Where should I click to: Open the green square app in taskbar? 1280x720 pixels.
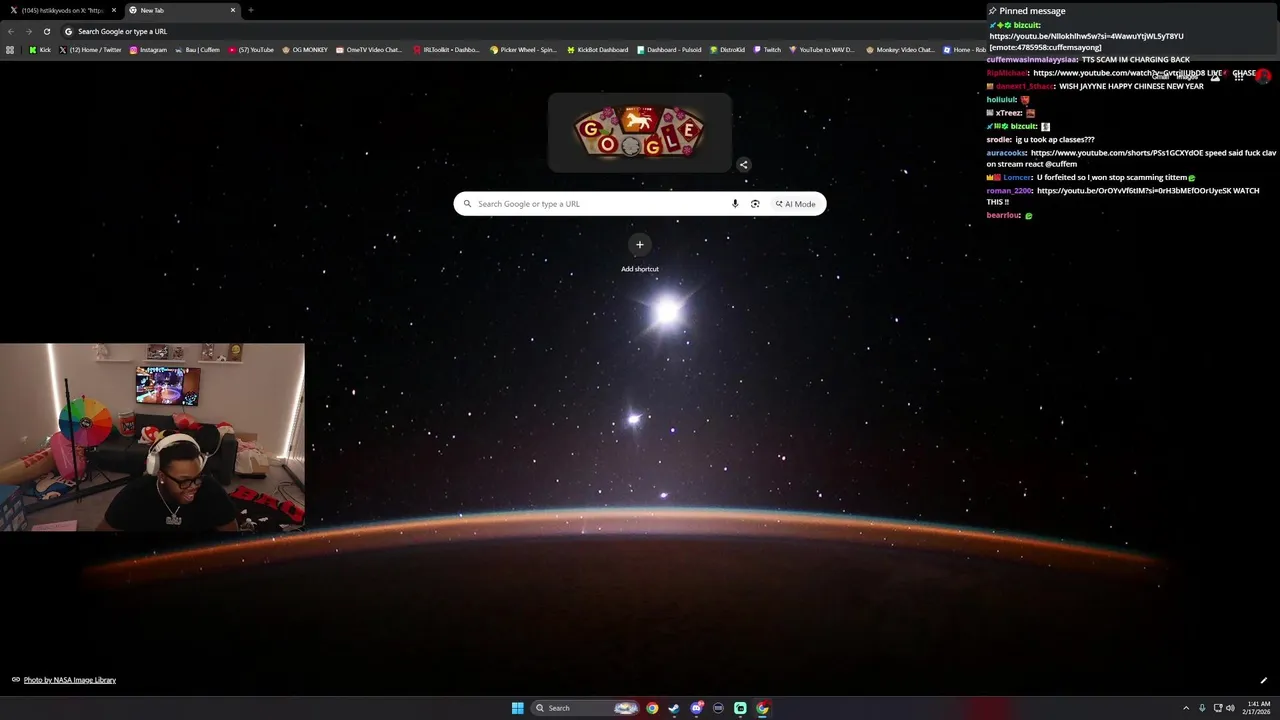tap(740, 708)
